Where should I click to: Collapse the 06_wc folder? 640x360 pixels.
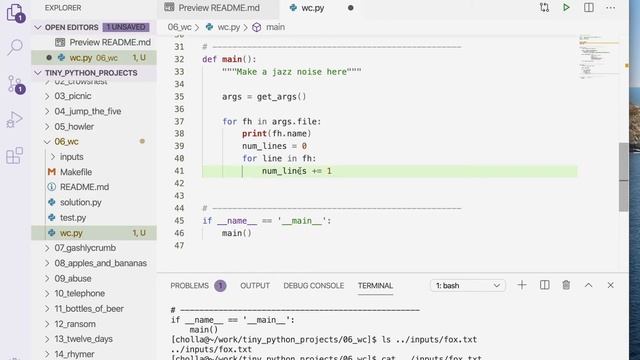[47, 142]
